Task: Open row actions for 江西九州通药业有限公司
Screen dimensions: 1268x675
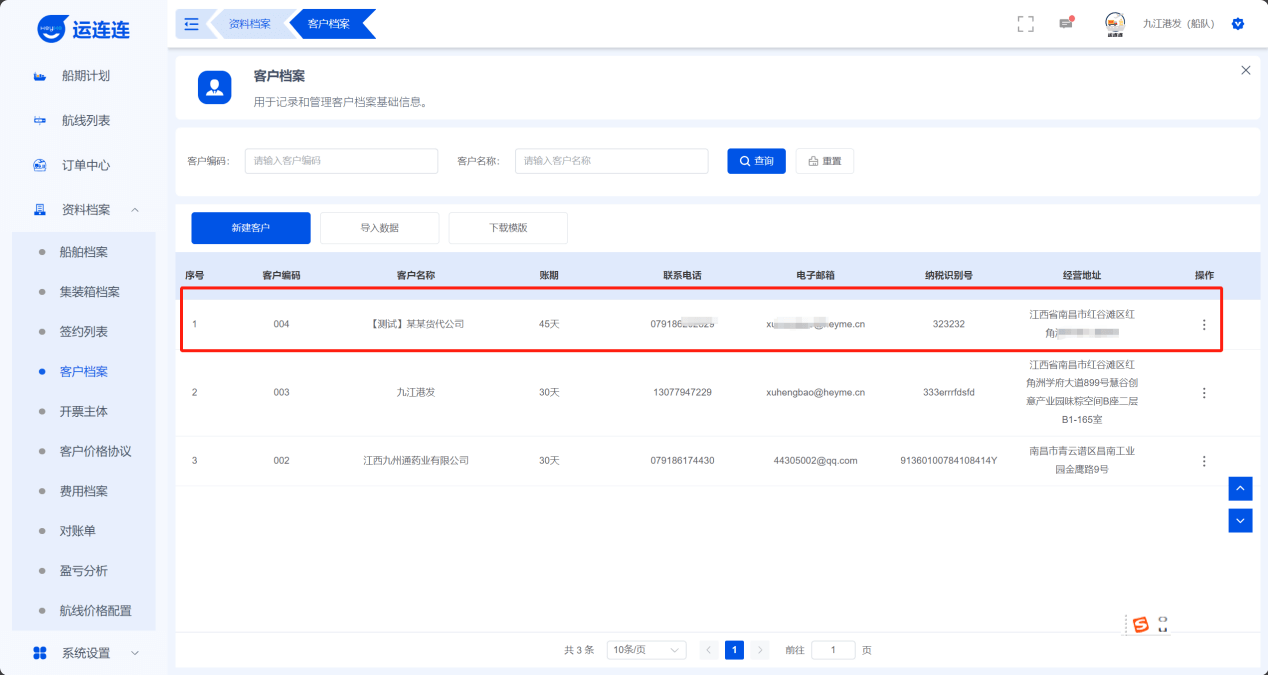Action: (1204, 461)
